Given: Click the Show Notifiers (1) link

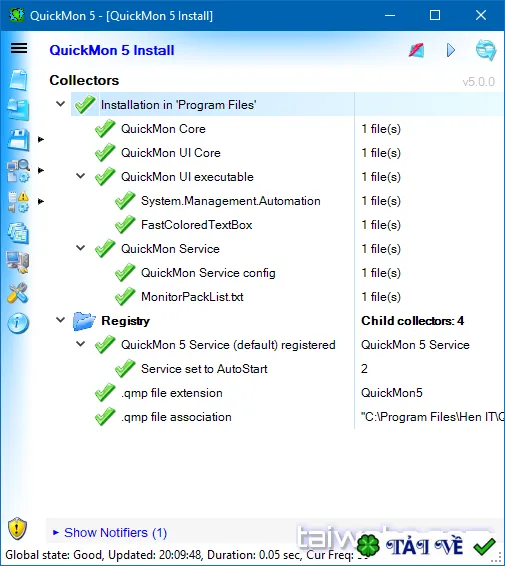Looking at the screenshot, I should (115, 532).
